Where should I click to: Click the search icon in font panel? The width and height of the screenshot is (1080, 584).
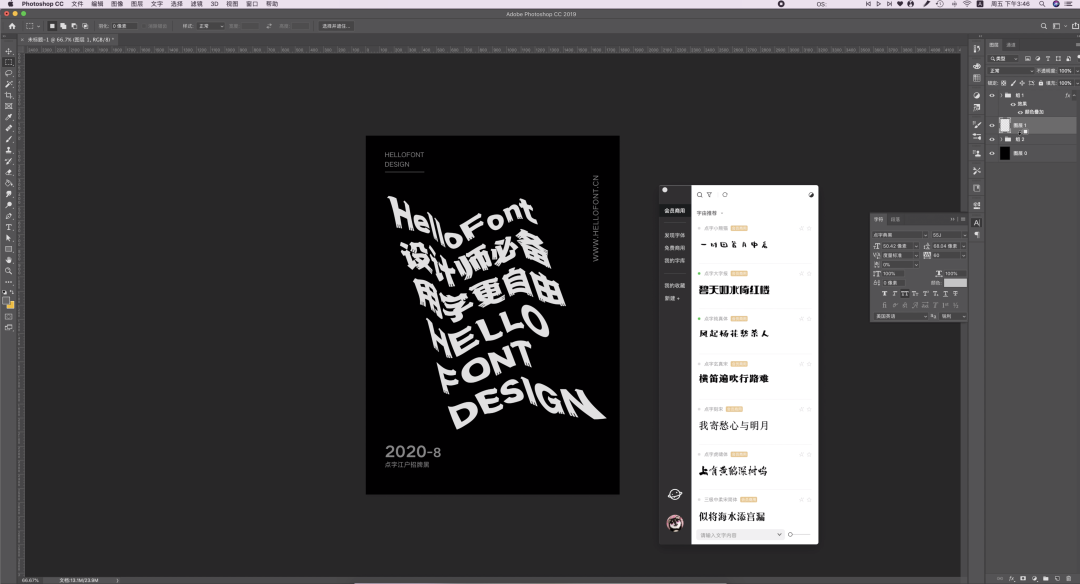click(700, 195)
